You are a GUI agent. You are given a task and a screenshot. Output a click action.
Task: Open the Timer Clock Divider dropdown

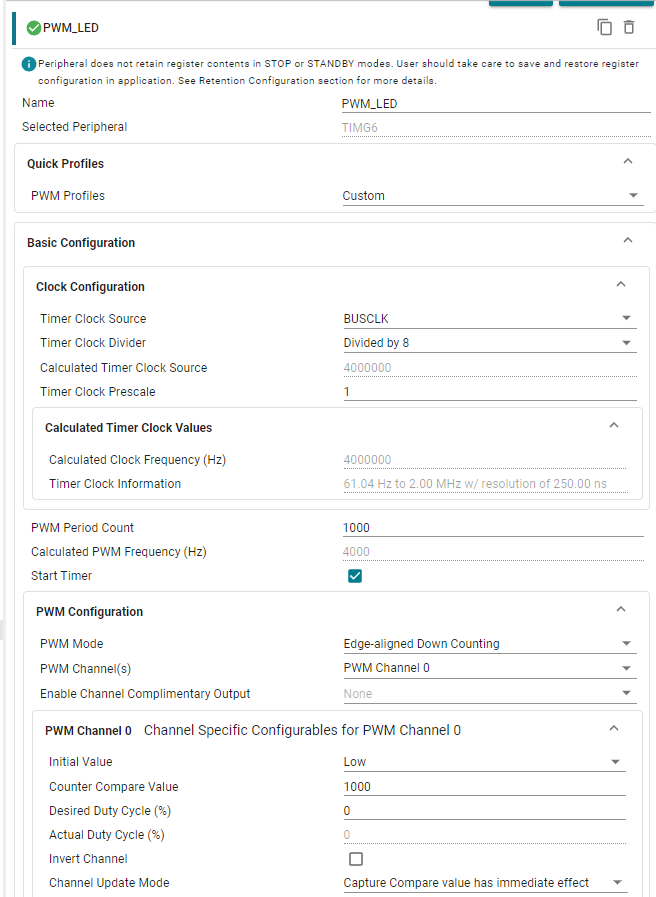pos(490,343)
